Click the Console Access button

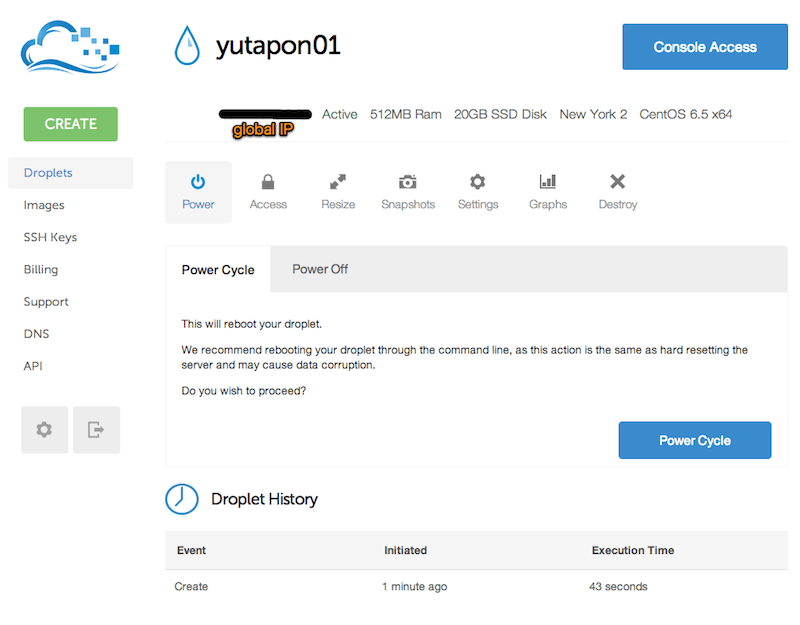pos(705,47)
